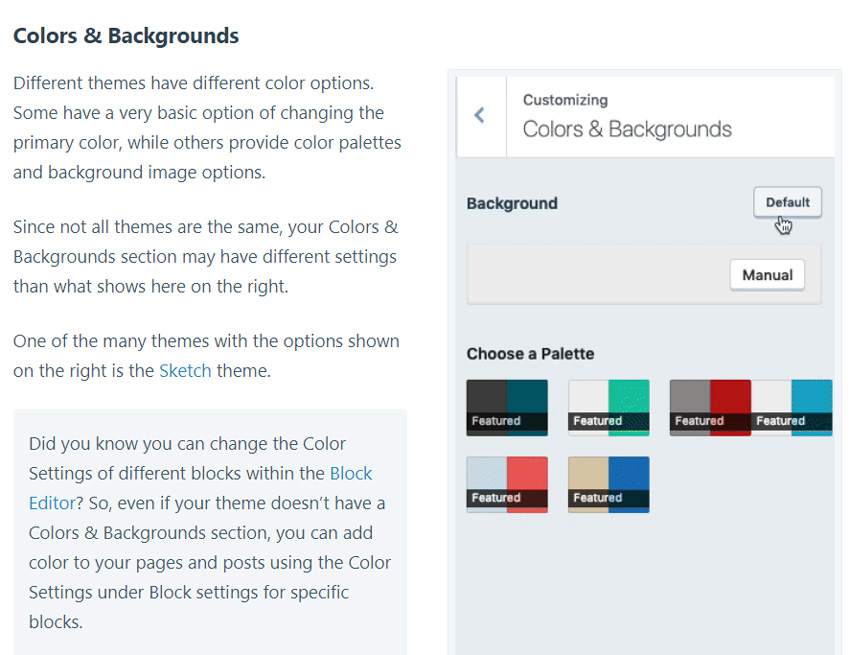The height and width of the screenshot is (655, 850).
Task: Choose the white and green palette
Action: [608, 407]
